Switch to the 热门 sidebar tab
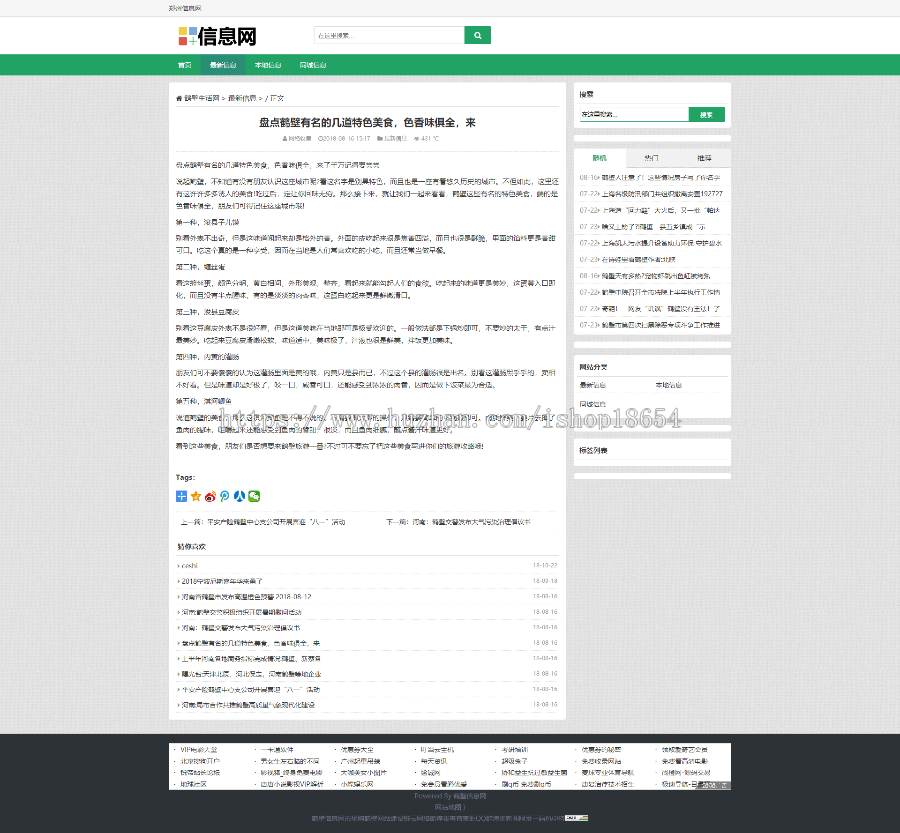The image size is (900, 833). coord(652,158)
